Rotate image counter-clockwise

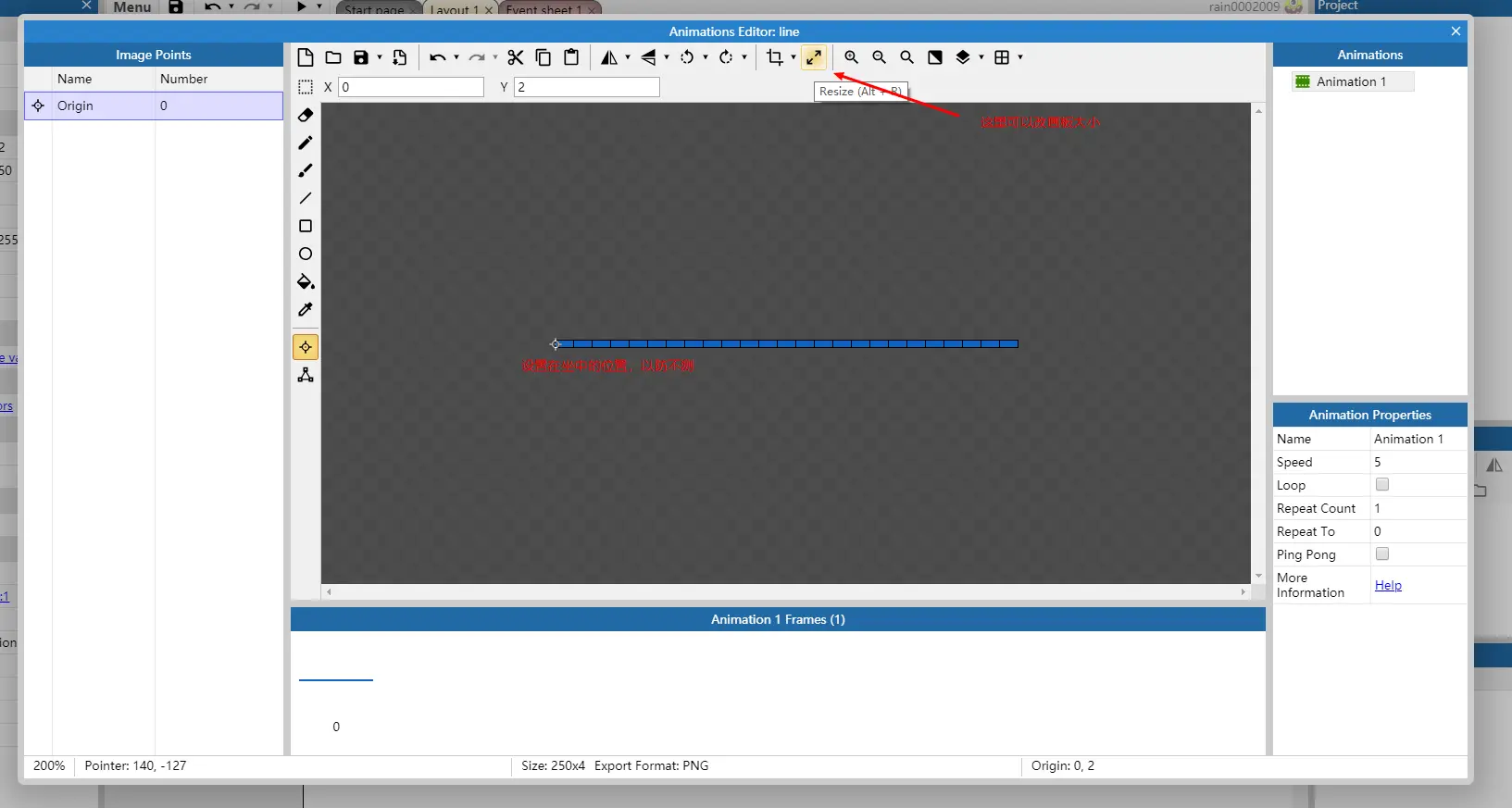click(x=687, y=57)
